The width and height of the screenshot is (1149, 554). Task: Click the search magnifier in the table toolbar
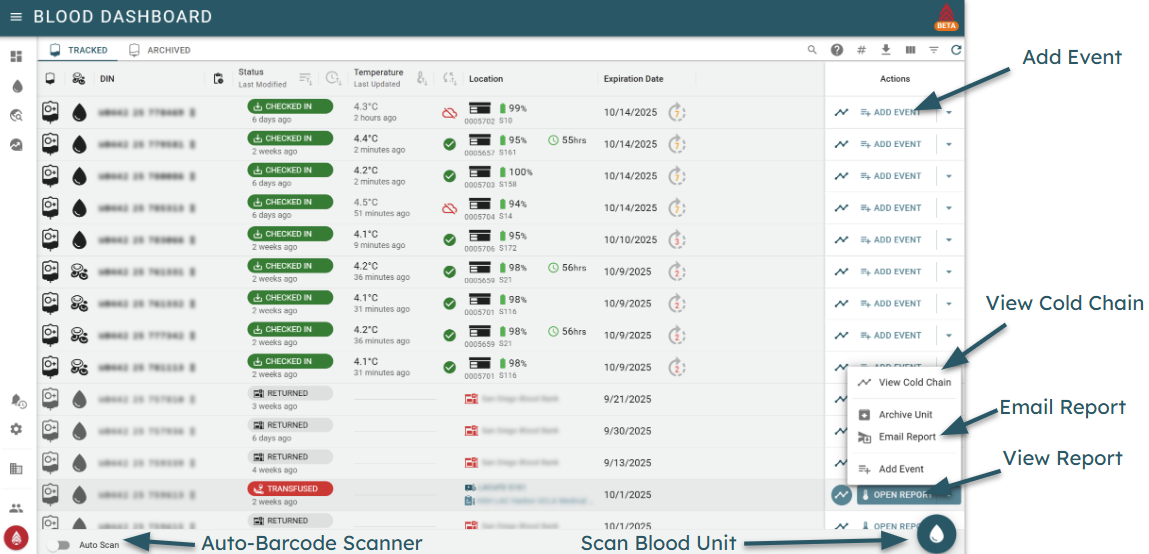[x=812, y=50]
